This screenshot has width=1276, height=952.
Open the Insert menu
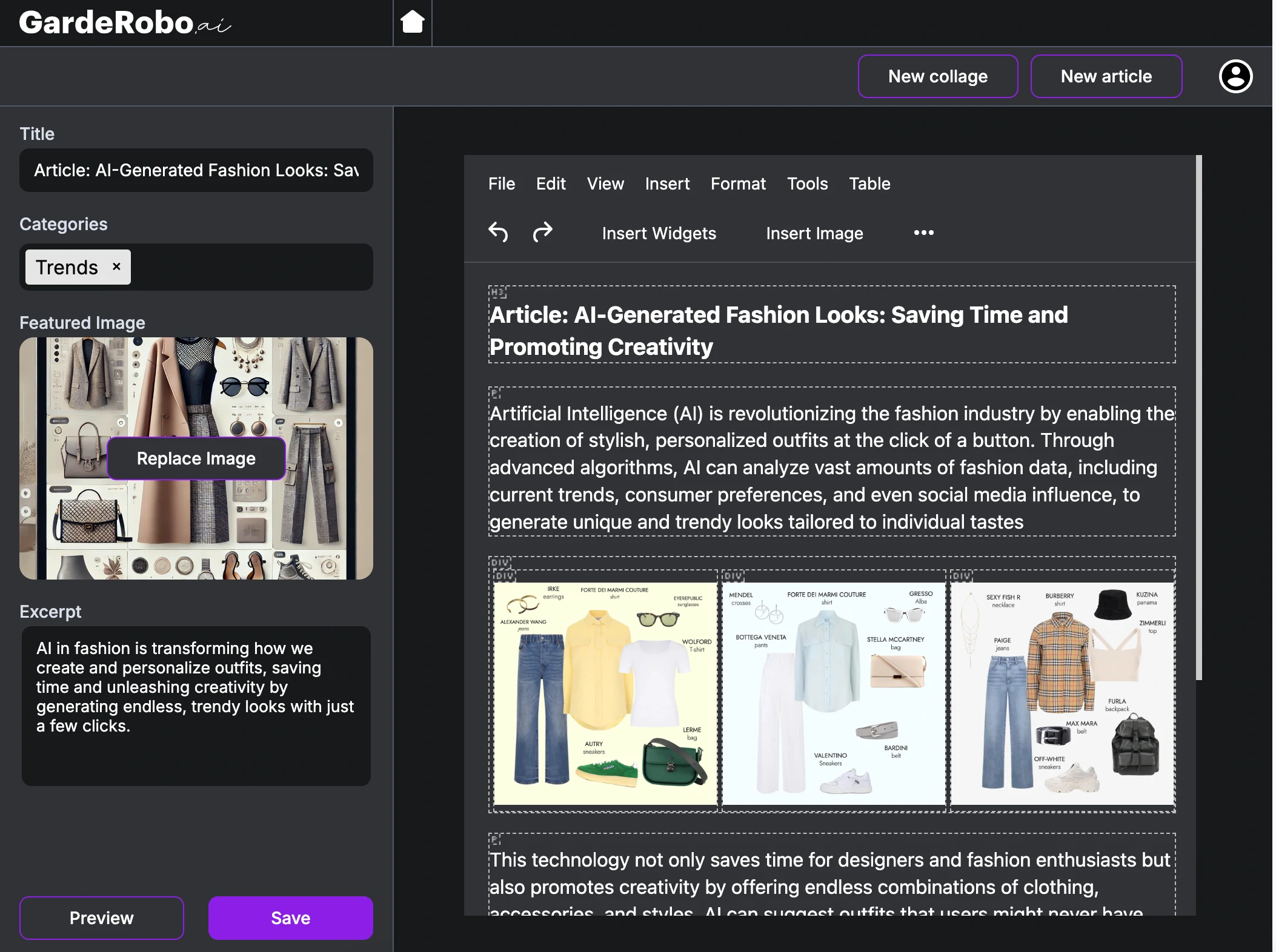(x=667, y=183)
